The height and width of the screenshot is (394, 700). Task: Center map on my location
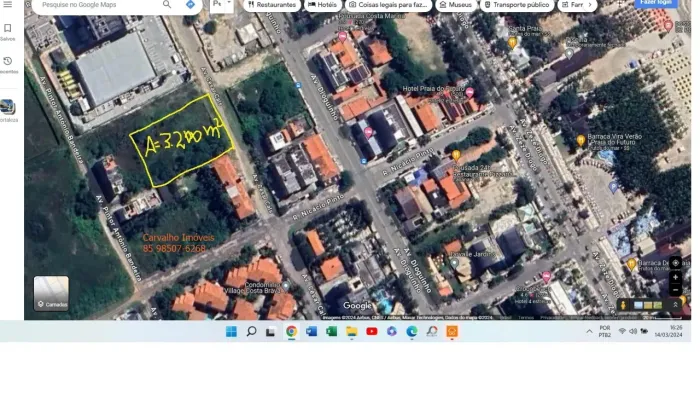coord(675,263)
